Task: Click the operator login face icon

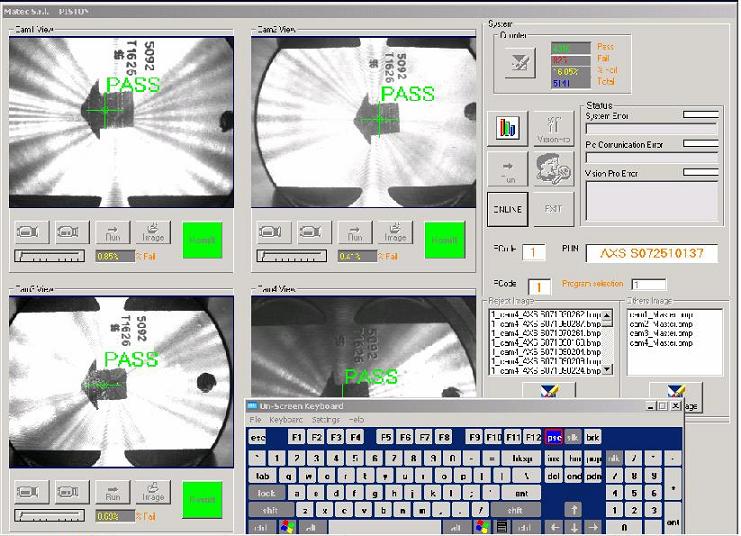Action: tap(553, 167)
